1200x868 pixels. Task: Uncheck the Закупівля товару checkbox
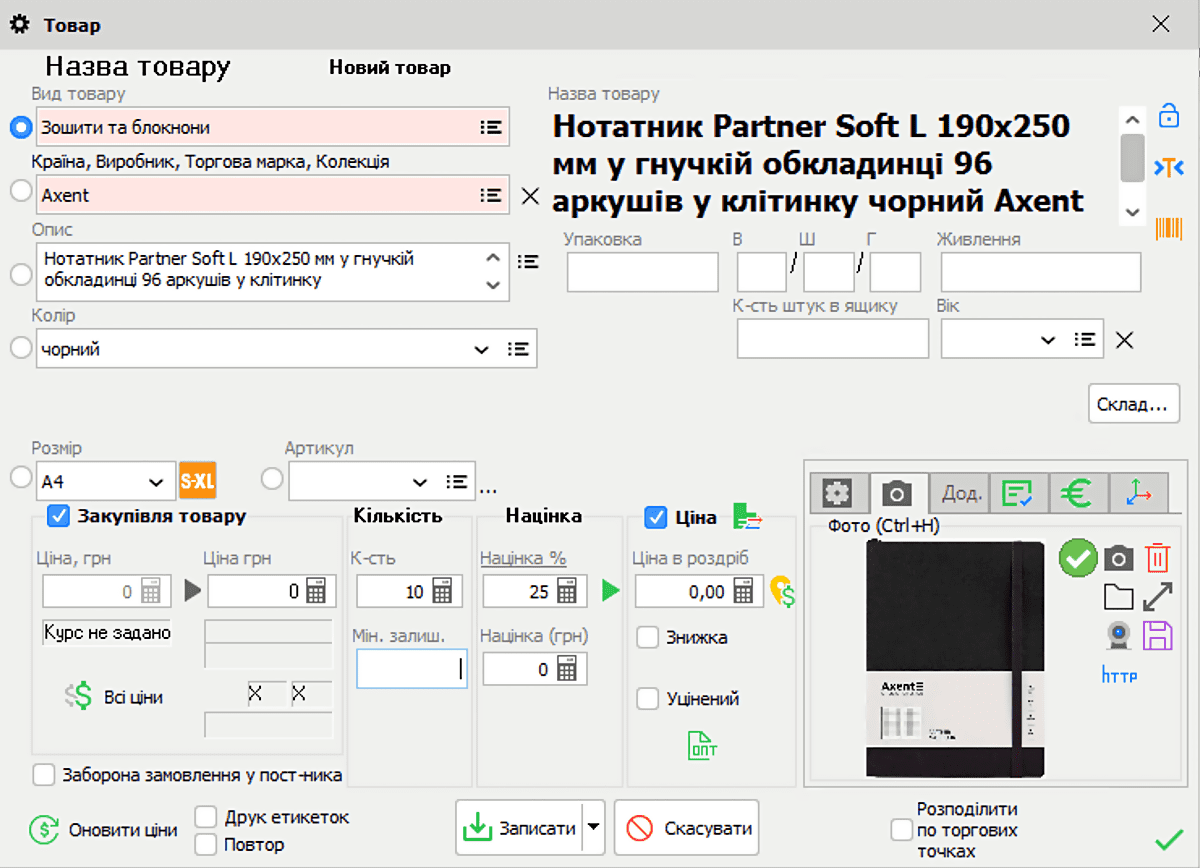[59, 516]
